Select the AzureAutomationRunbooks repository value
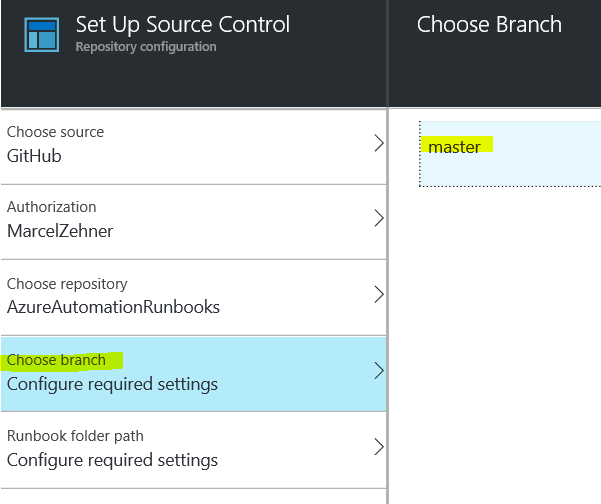 point(113,307)
